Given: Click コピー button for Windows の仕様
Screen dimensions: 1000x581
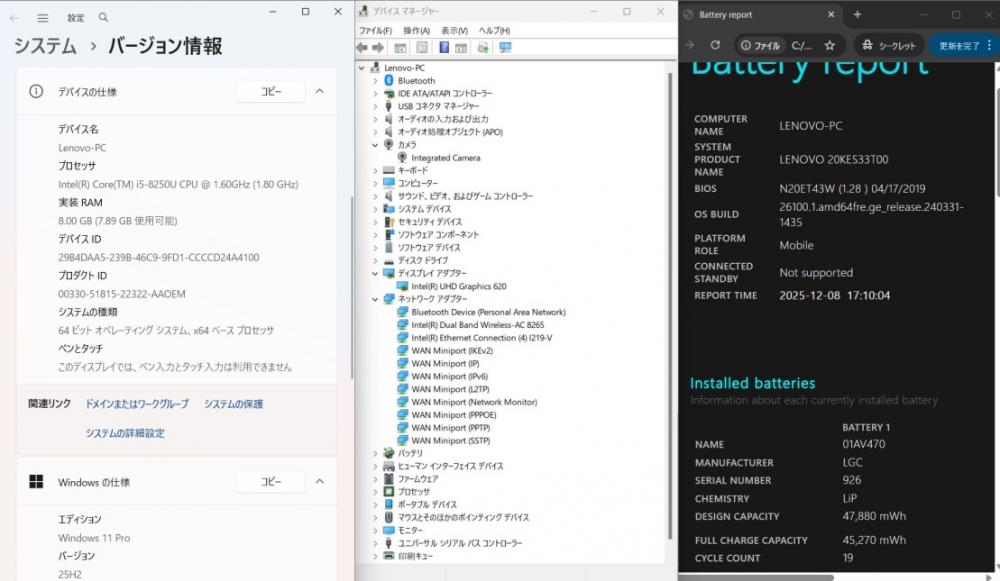Looking at the screenshot, I should (x=271, y=482).
